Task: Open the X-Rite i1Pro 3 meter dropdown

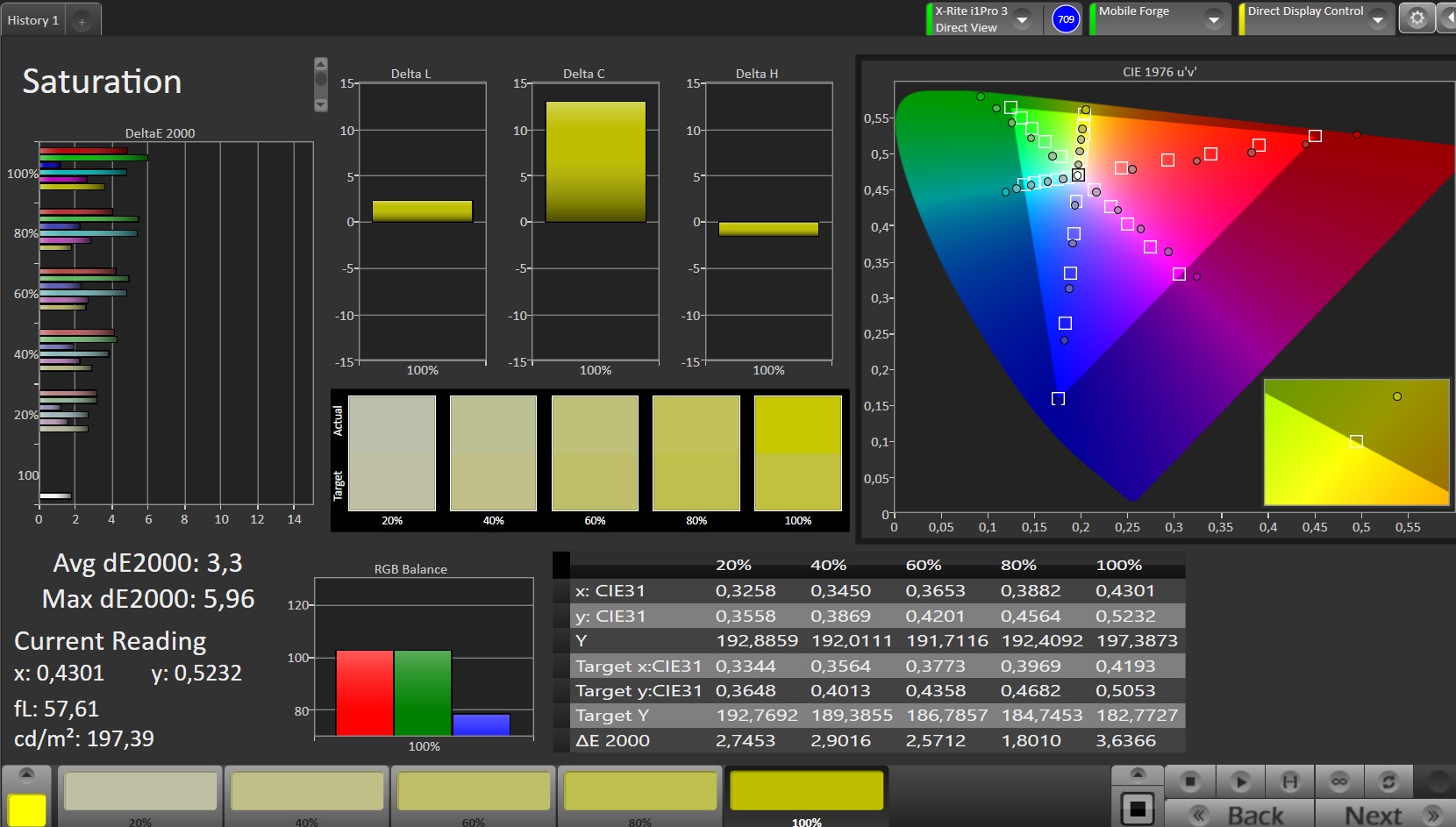Action: click(1022, 19)
